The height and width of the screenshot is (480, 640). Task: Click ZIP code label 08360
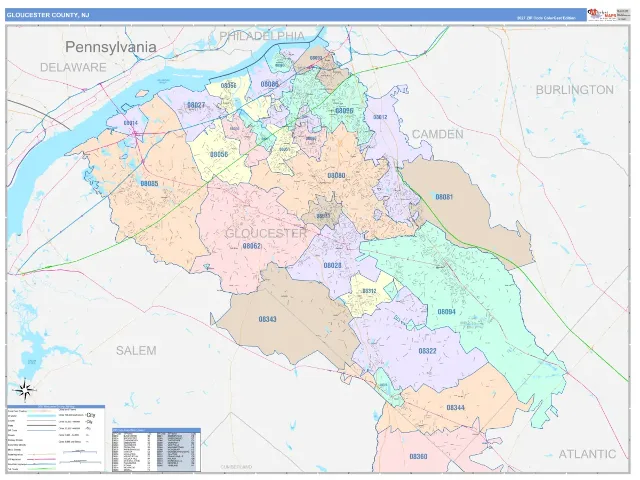click(x=418, y=456)
